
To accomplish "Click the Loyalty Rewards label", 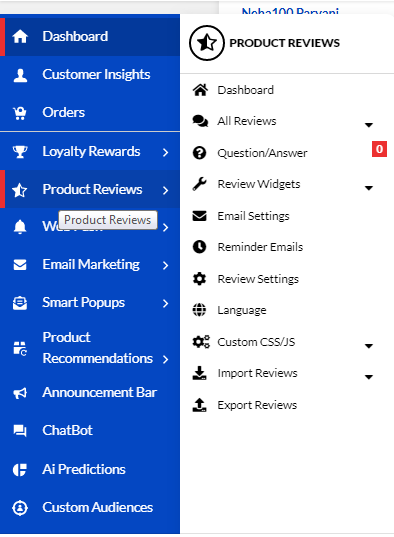I will pos(91,151).
